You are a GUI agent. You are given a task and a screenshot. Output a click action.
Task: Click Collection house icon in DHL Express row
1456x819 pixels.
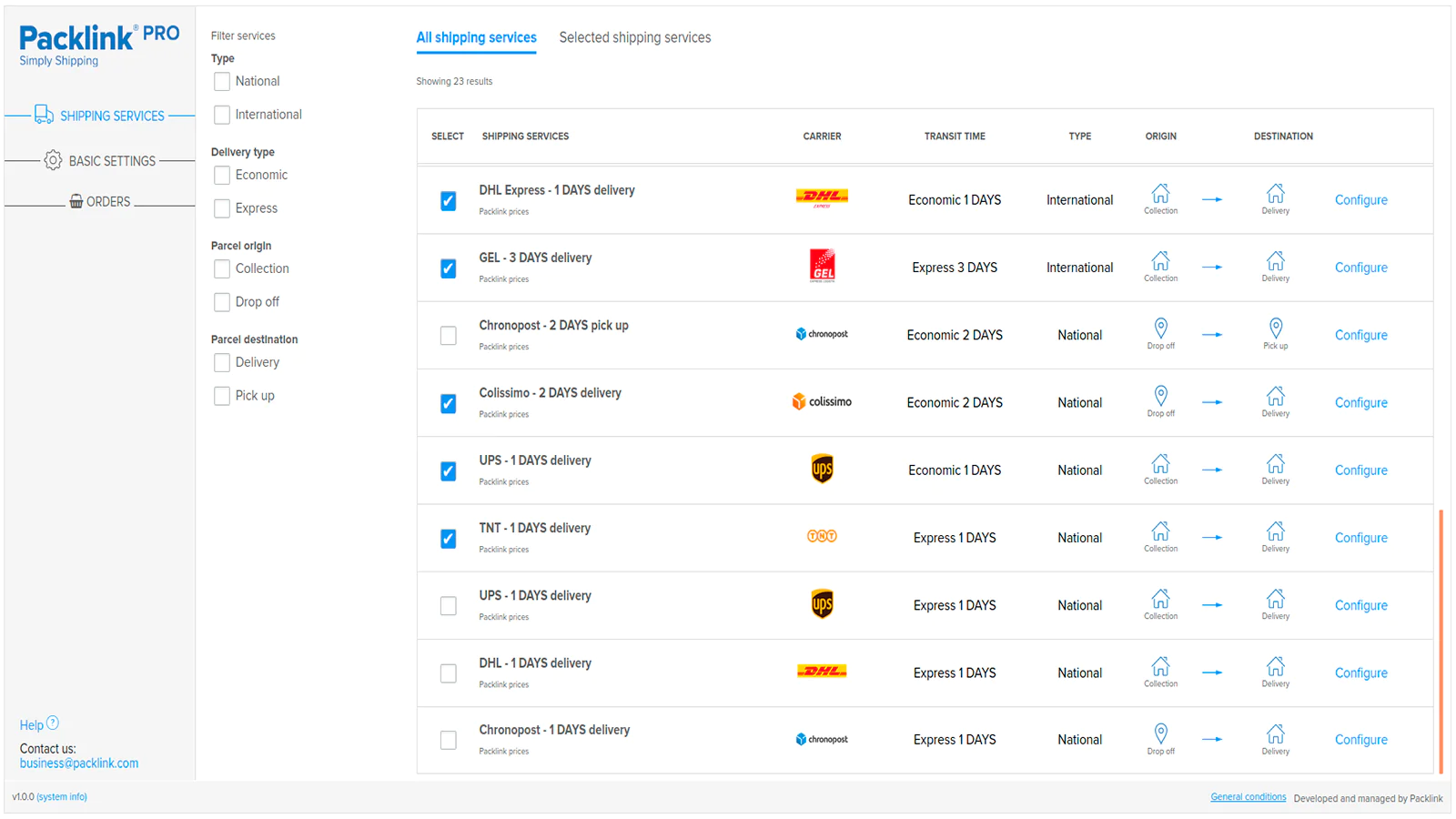coord(1160,193)
